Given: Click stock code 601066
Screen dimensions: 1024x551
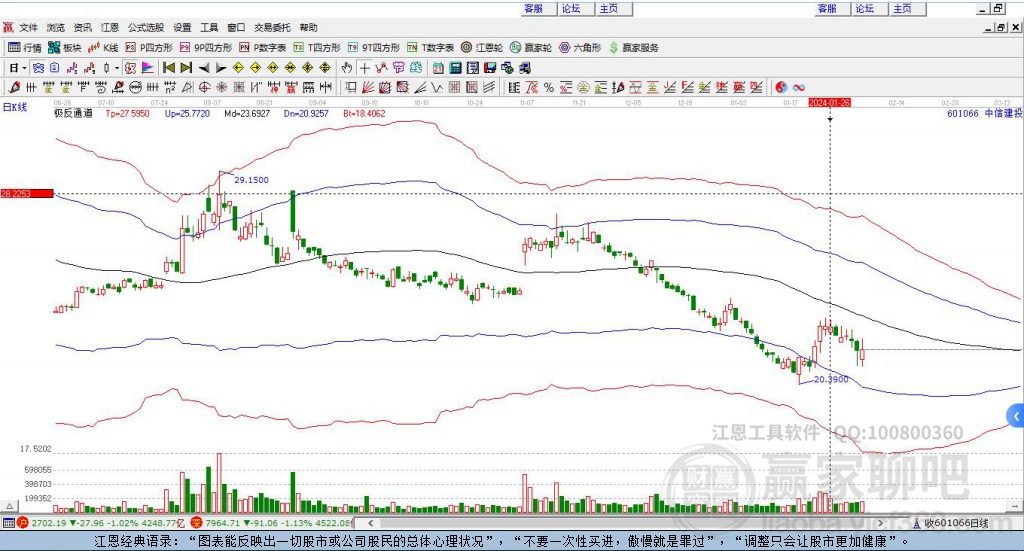Looking at the screenshot, I should coord(963,114).
